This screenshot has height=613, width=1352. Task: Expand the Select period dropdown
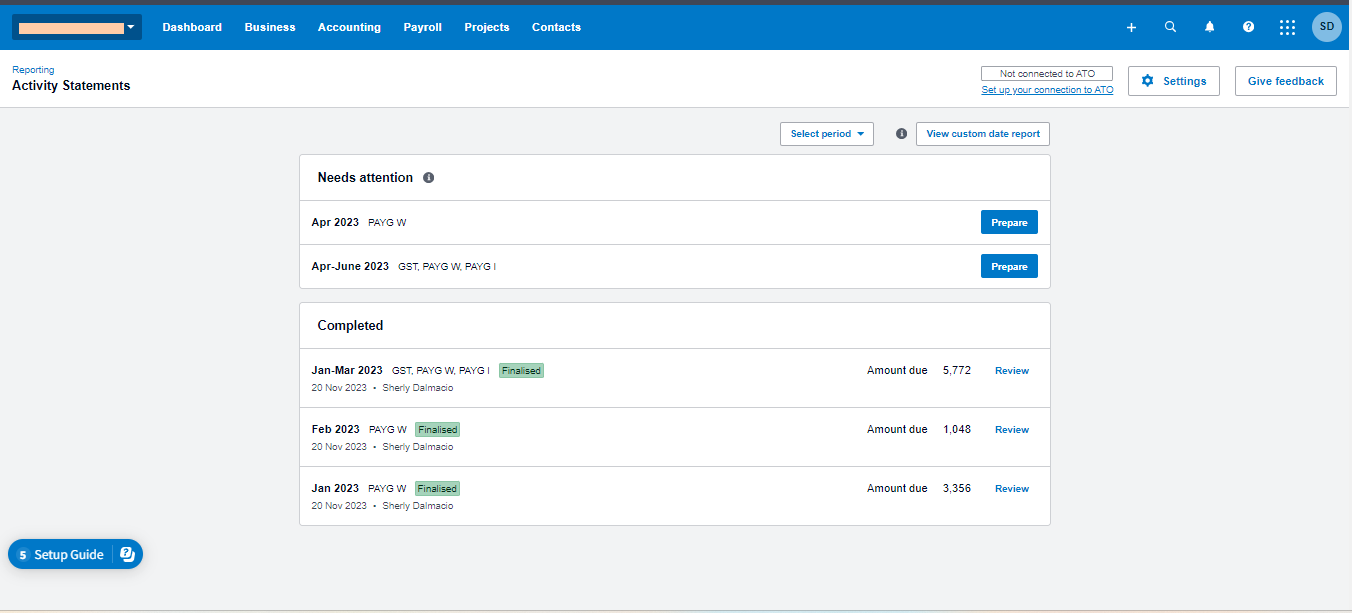click(x=827, y=134)
